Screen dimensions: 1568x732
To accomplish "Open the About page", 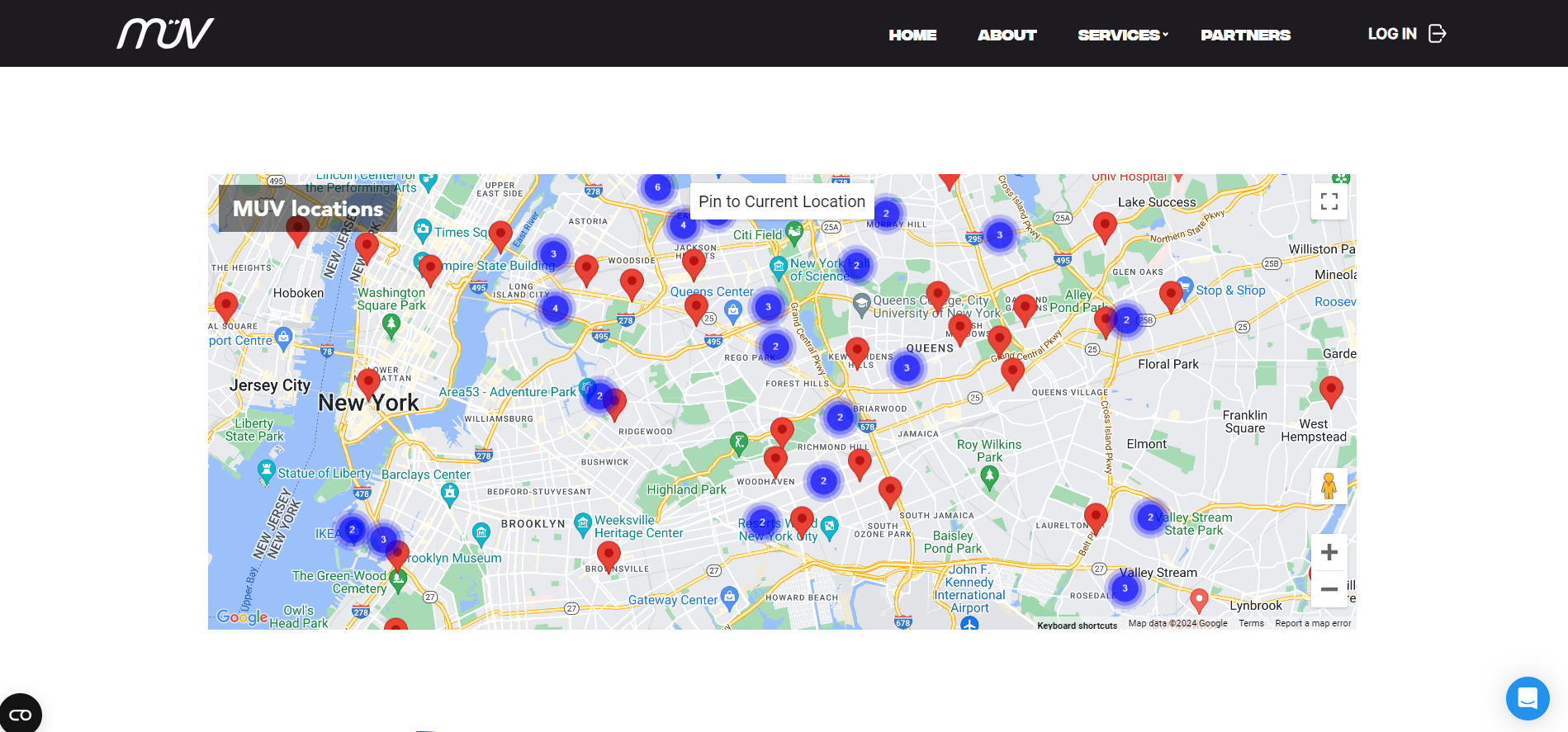I will (x=1007, y=35).
